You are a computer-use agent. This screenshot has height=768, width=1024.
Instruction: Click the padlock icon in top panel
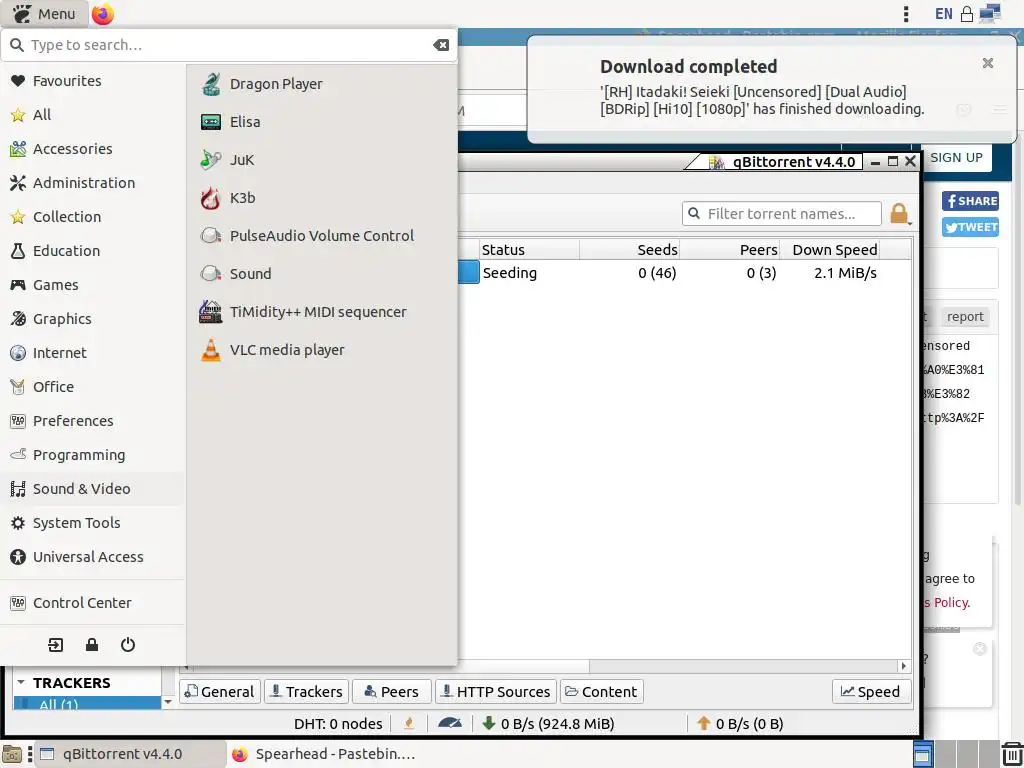click(x=967, y=14)
